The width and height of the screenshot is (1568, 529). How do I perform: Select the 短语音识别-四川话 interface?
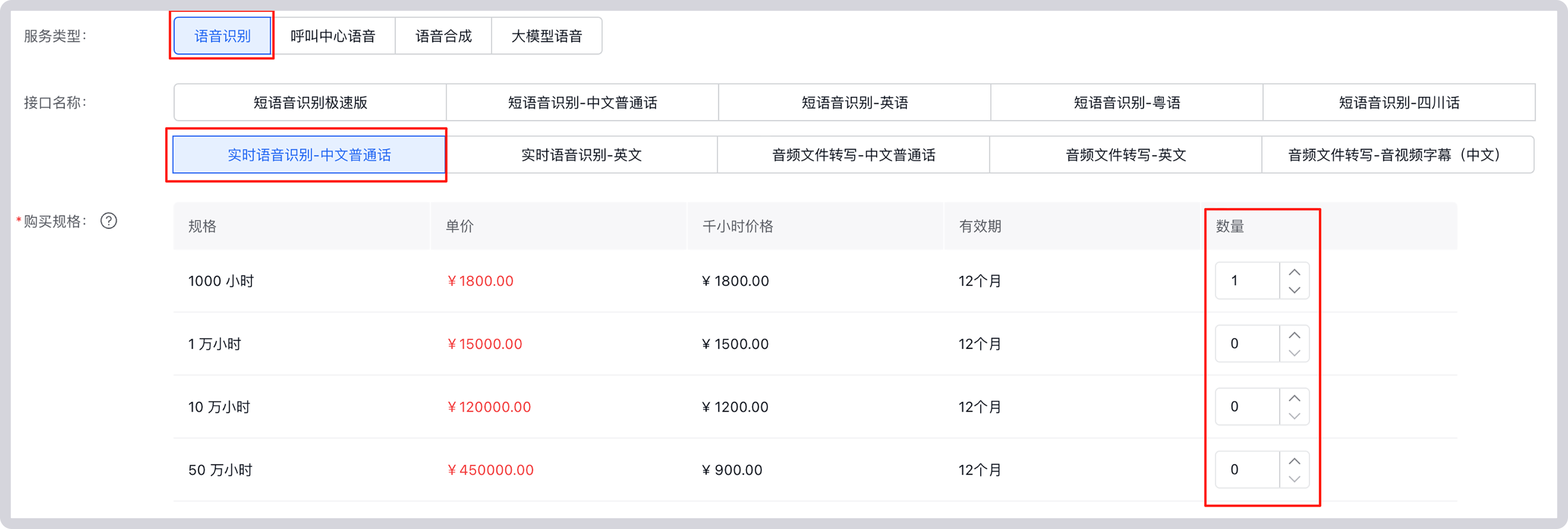click(x=1399, y=102)
